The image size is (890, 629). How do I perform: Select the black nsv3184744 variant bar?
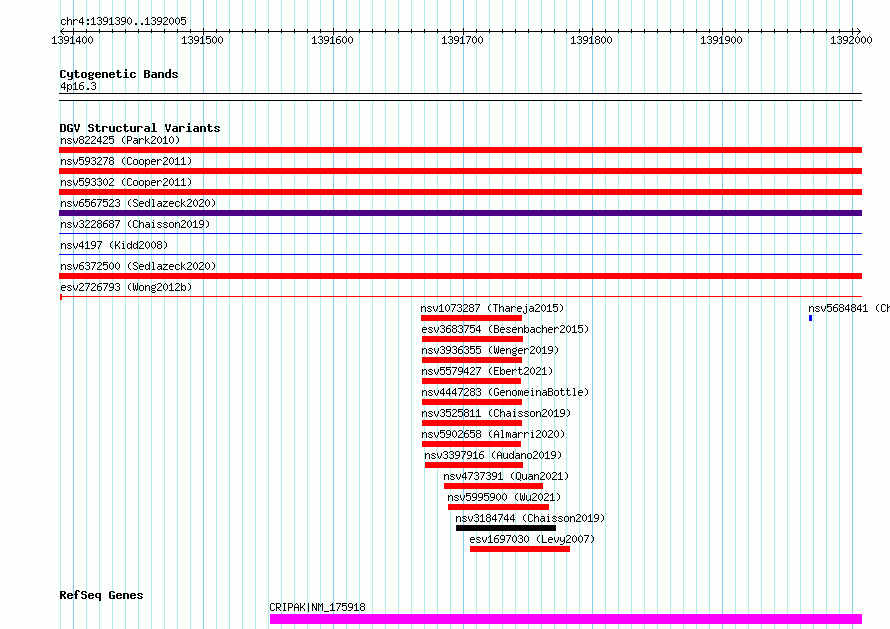(506, 528)
